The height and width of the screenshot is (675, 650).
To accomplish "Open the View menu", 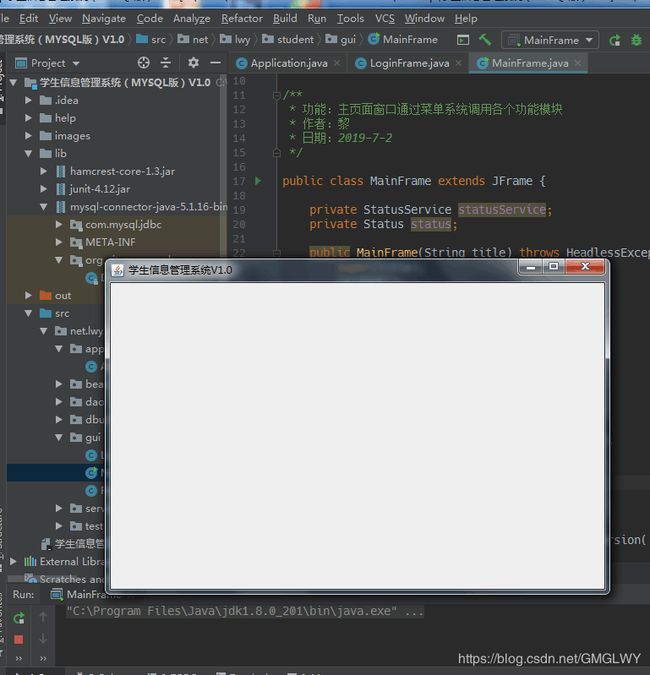I will click(x=60, y=19).
